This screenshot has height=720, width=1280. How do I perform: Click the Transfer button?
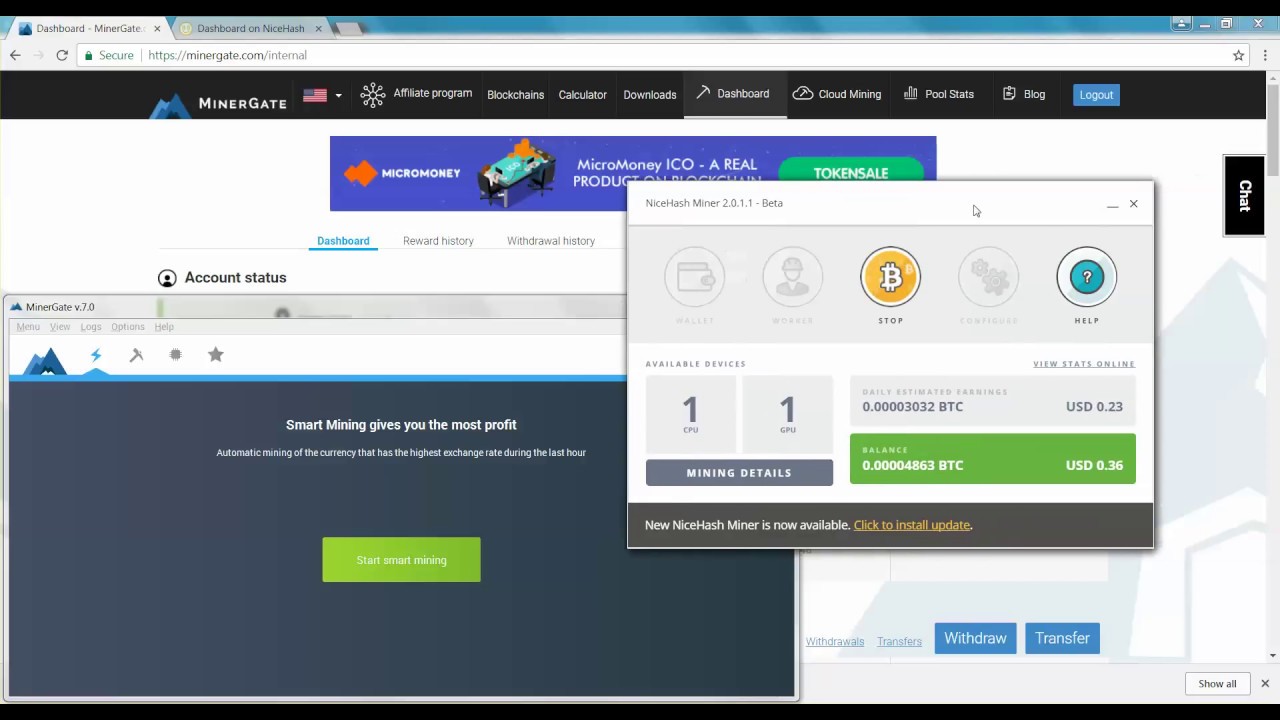click(1062, 638)
